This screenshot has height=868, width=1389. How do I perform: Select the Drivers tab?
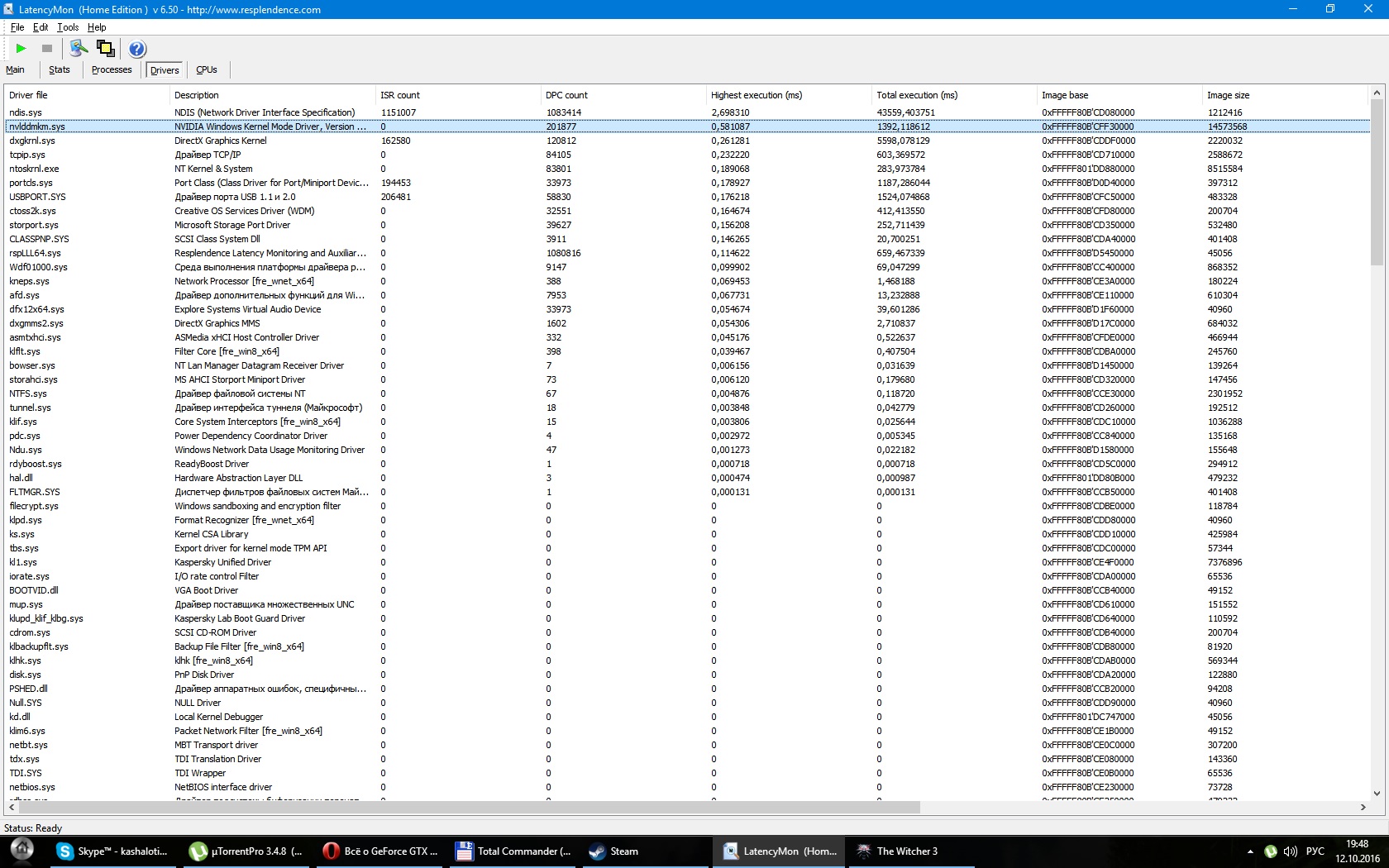(x=165, y=70)
